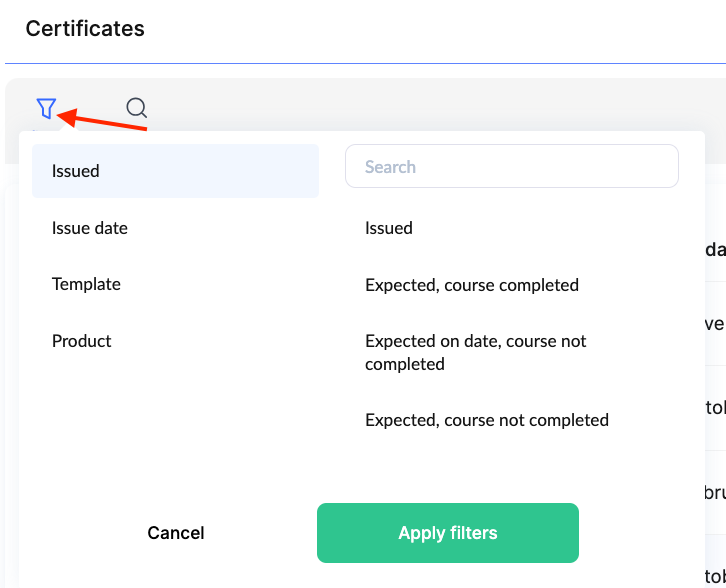The width and height of the screenshot is (726, 588).
Task: Select Expected, course completed option
Action: coord(472,285)
